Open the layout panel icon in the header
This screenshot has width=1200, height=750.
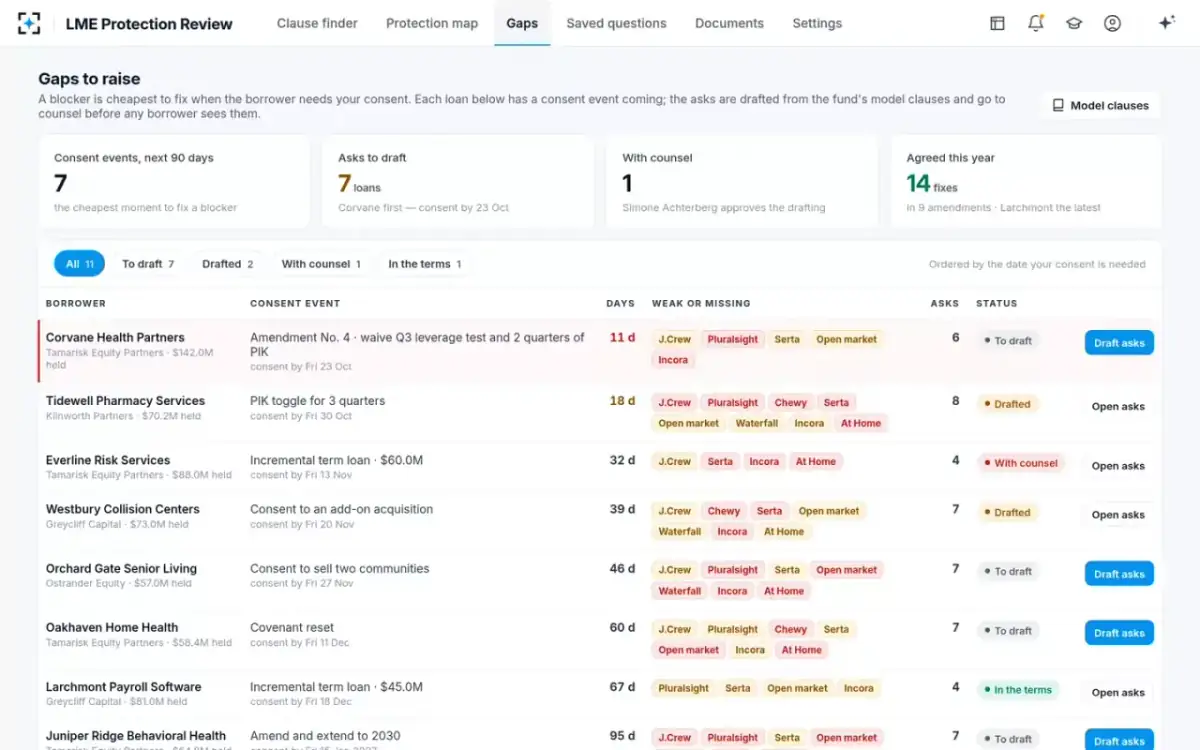coord(997,23)
